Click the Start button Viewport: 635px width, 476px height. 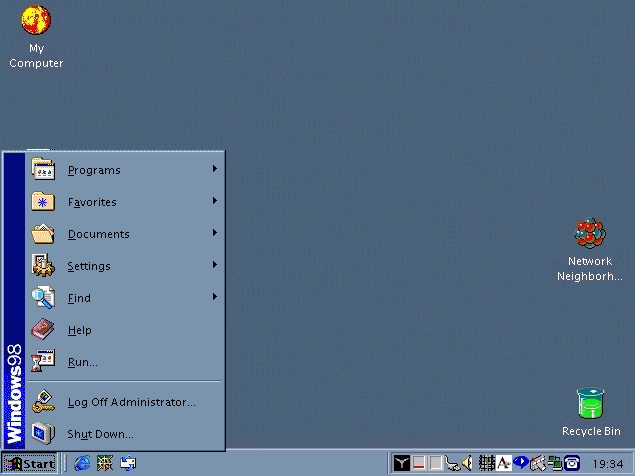pyautogui.click(x=29, y=463)
